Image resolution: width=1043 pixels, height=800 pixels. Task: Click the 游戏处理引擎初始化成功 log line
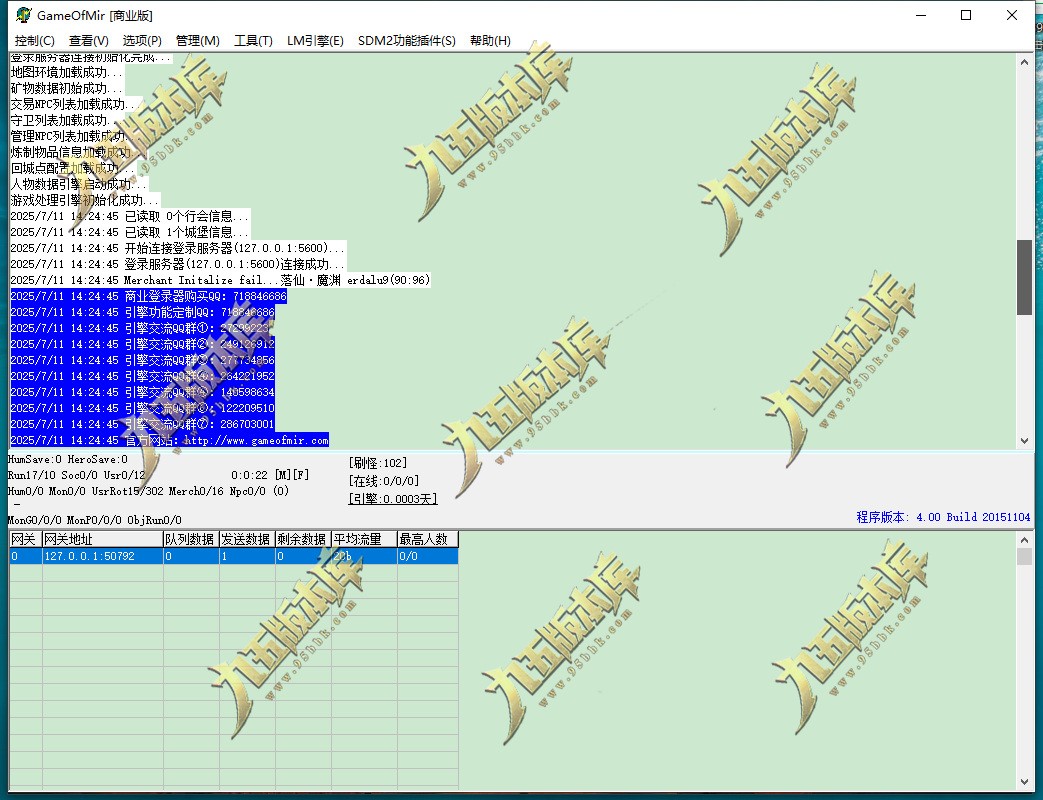pyautogui.click(x=85, y=200)
